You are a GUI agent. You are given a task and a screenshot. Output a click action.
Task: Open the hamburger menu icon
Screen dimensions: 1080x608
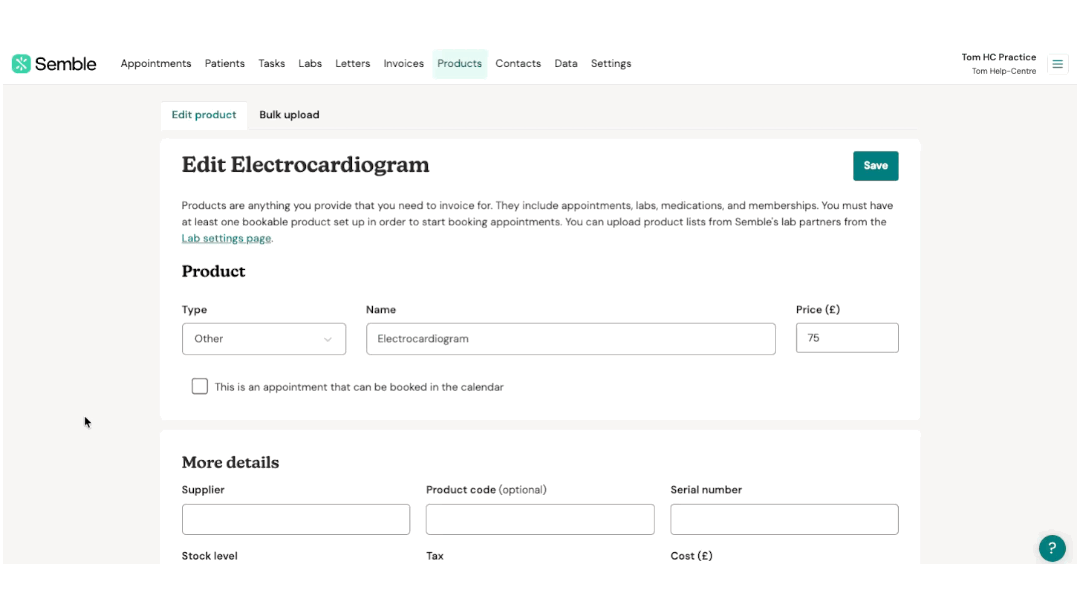coord(1057,64)
